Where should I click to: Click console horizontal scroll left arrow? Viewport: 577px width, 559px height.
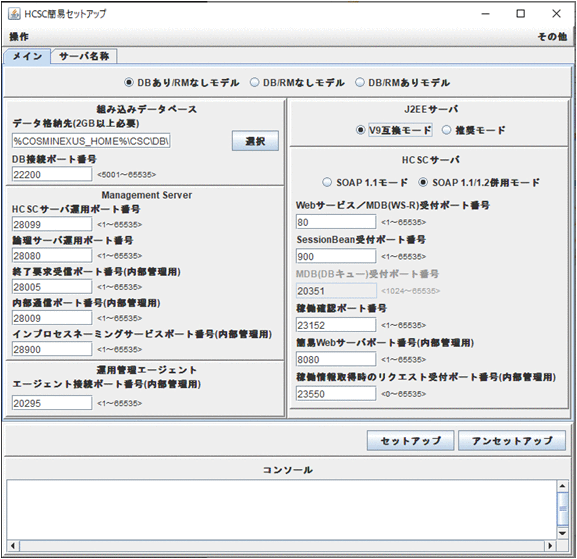point(13,545)
